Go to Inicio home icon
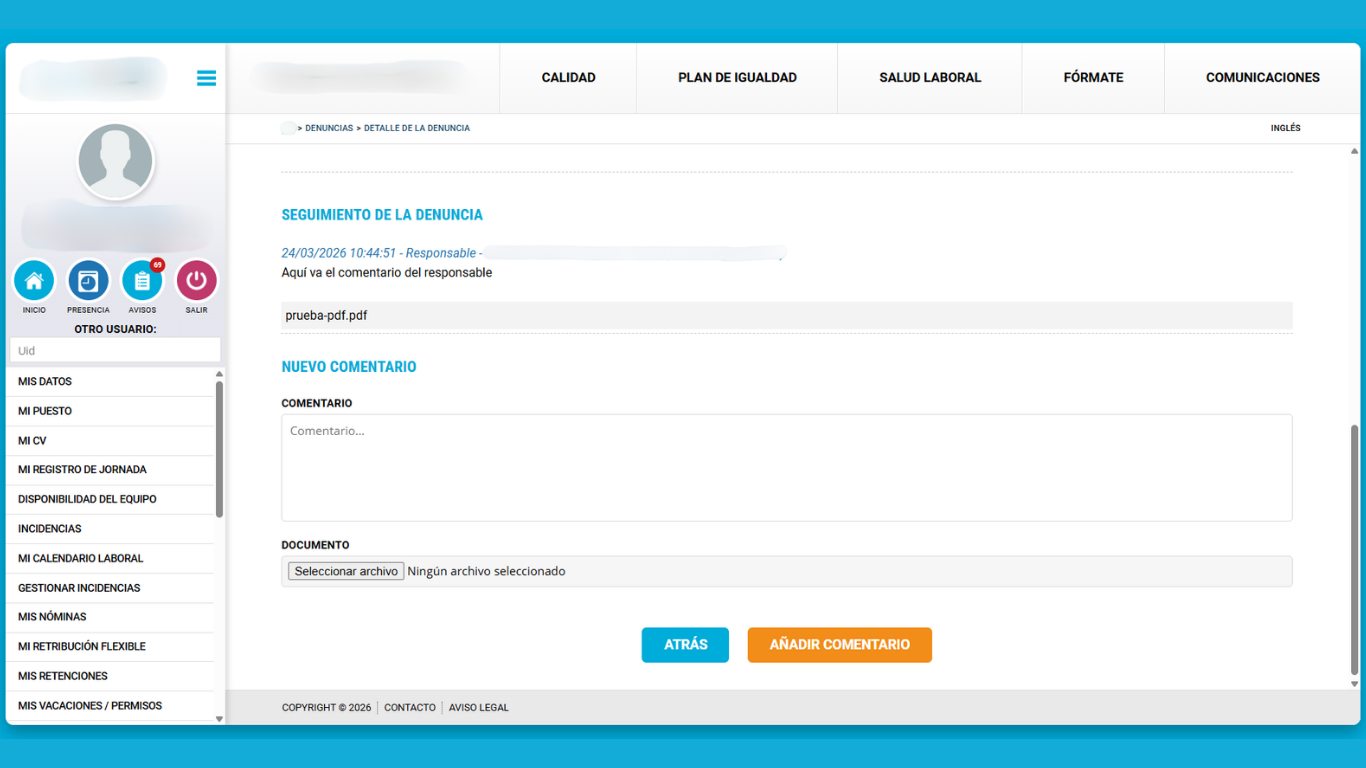 35,281
